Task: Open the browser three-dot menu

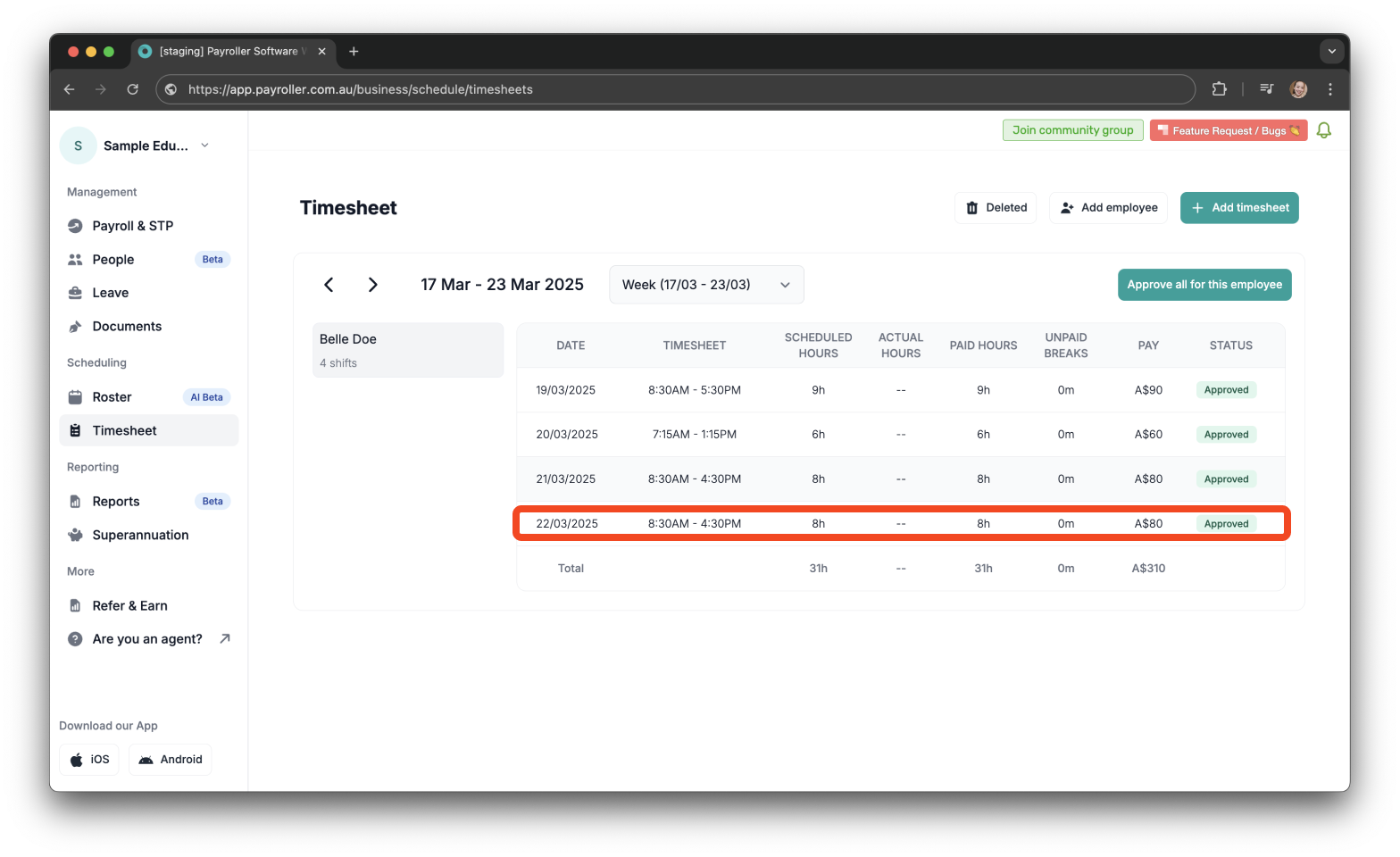Action: 1330,89
